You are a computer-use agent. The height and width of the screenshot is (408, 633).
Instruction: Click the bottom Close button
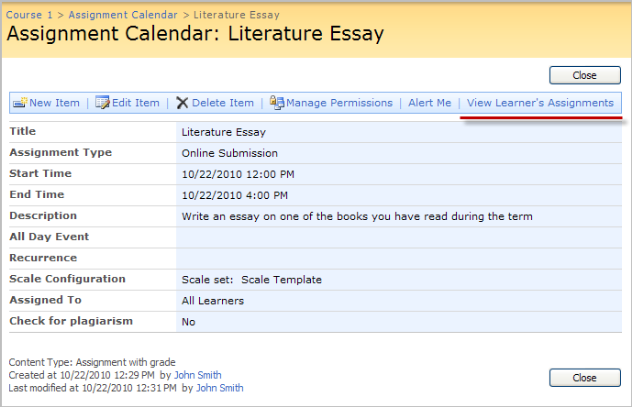[585, 378]
